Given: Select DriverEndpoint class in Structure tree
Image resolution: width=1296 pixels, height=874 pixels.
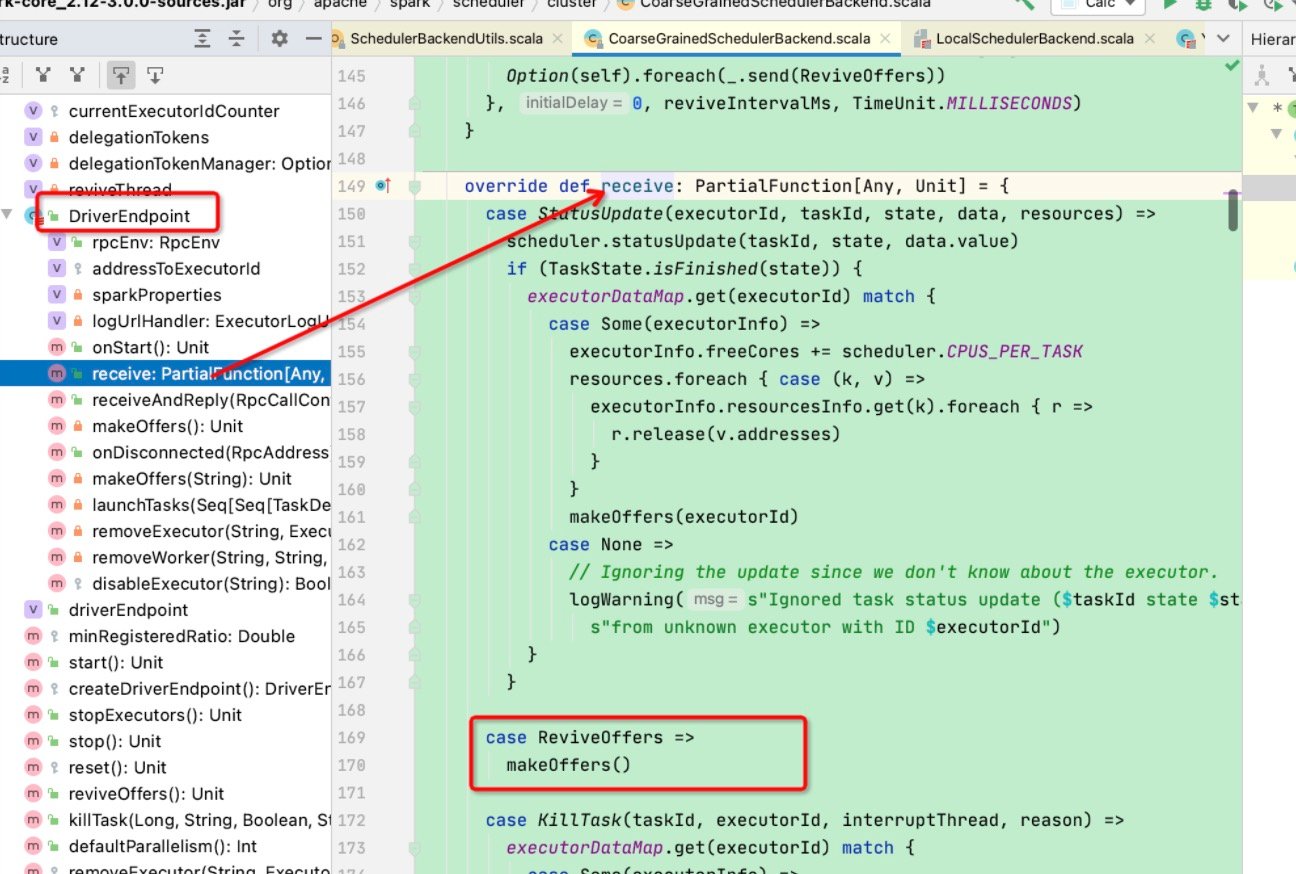Looking at the screenshot, I should point(129,216).
